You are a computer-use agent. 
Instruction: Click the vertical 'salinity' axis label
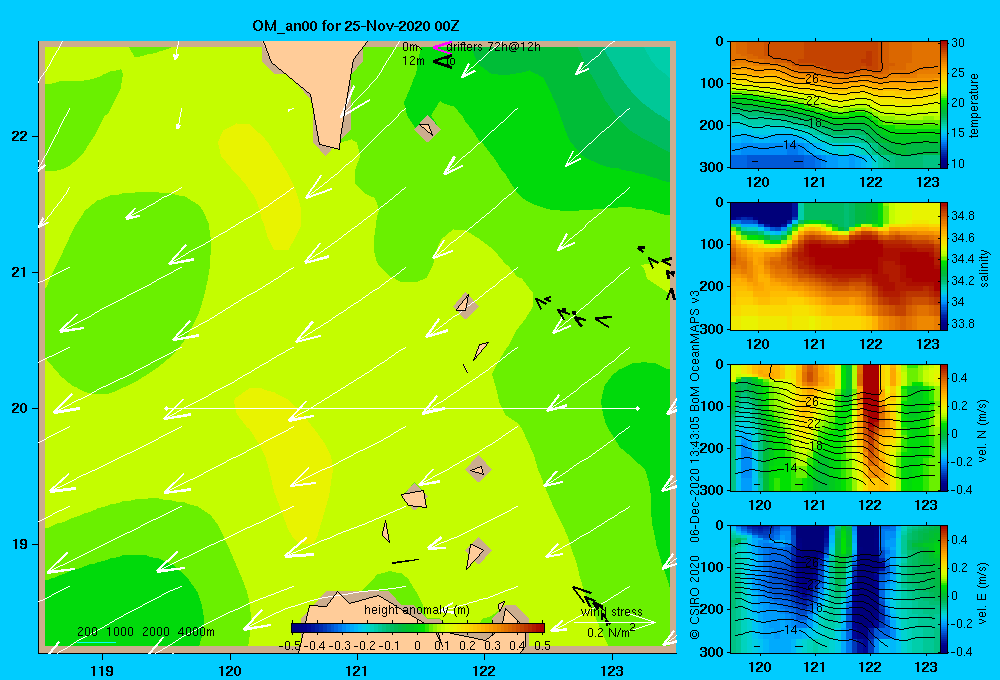tap(984, 268)
